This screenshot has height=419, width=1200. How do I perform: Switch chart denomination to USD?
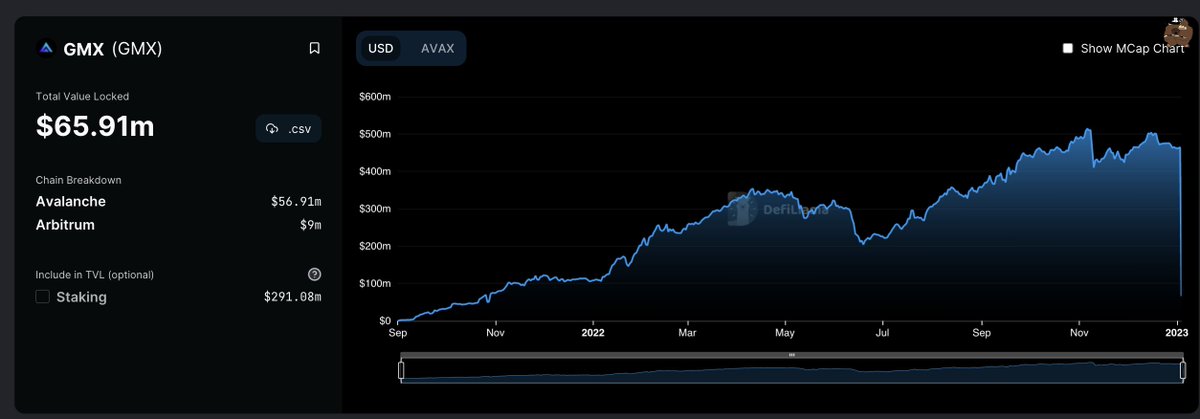pyautogui.click(x=381, y=48)
